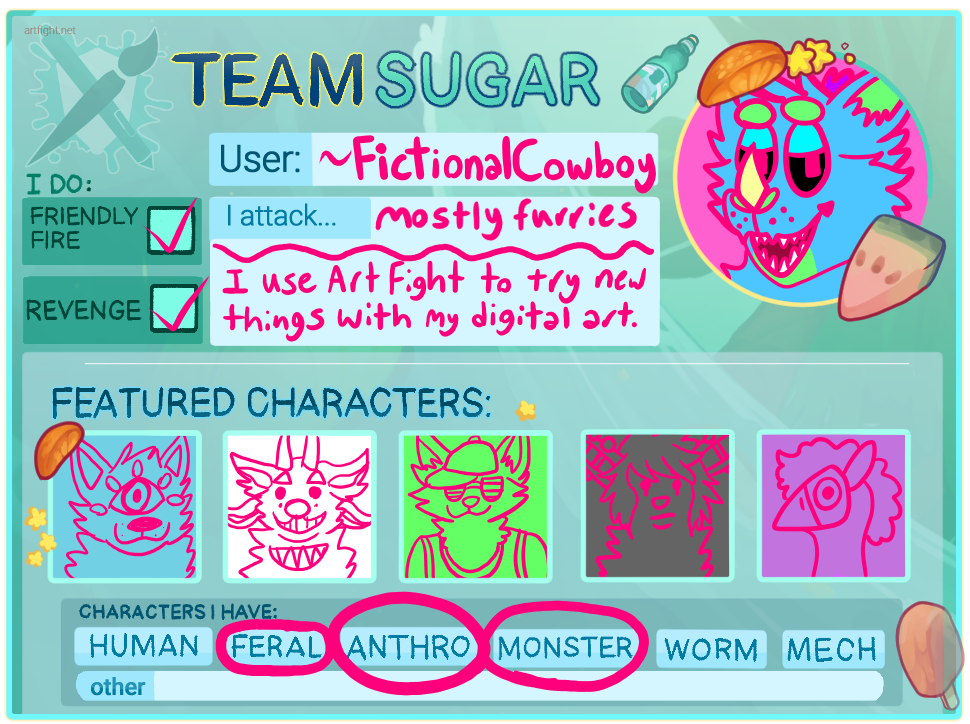Open the green-background cap-wearing character thumbnail
Image resolution: width=970 pixels, height=724 pixels.
(x=476, y=506)
